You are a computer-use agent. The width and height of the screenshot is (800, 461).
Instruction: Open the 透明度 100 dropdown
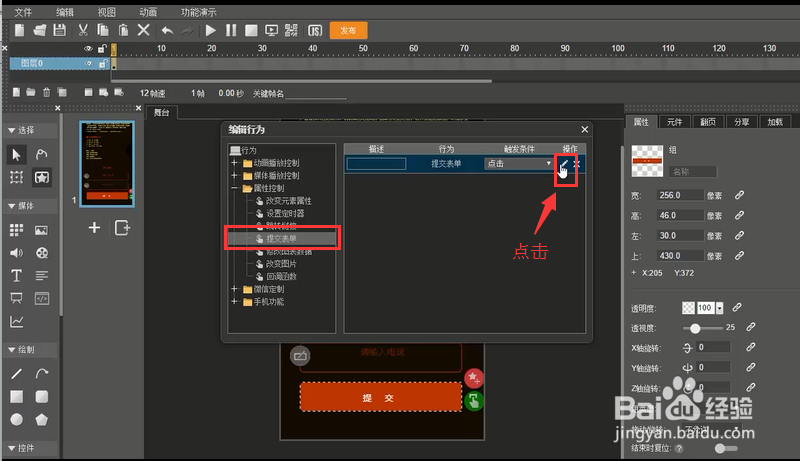719,308
